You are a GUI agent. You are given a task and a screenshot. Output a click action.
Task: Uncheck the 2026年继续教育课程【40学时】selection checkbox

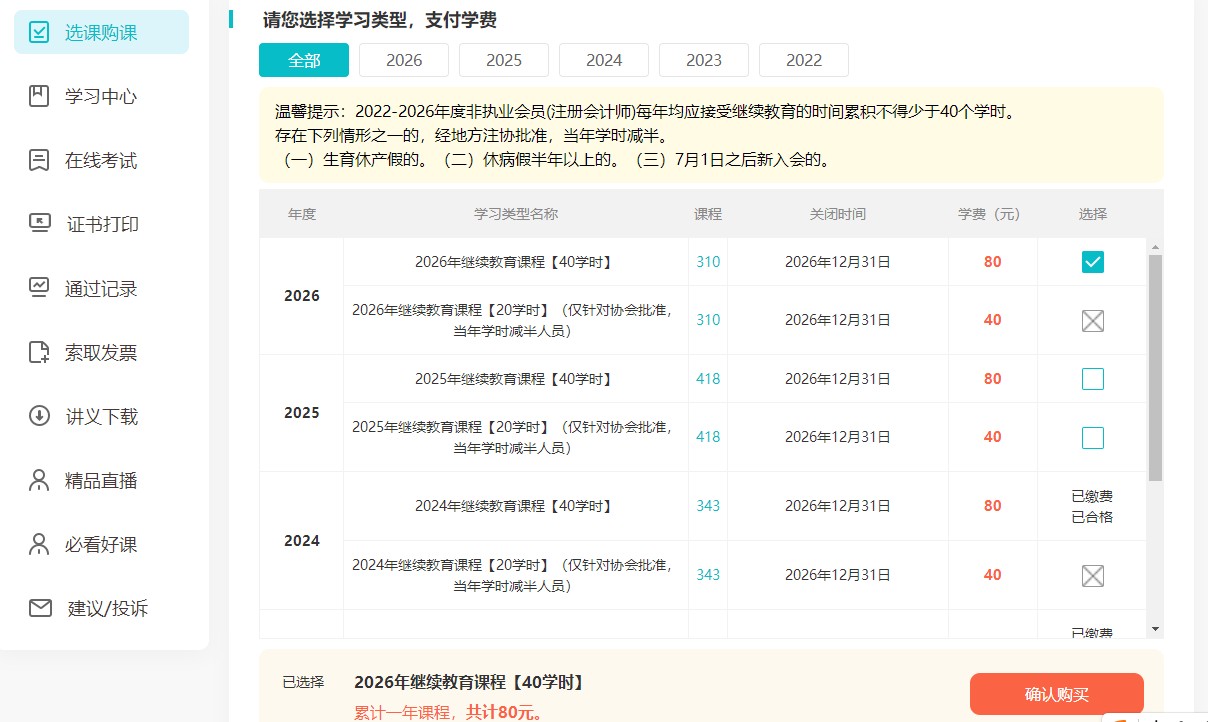[x=1092, y=261]
